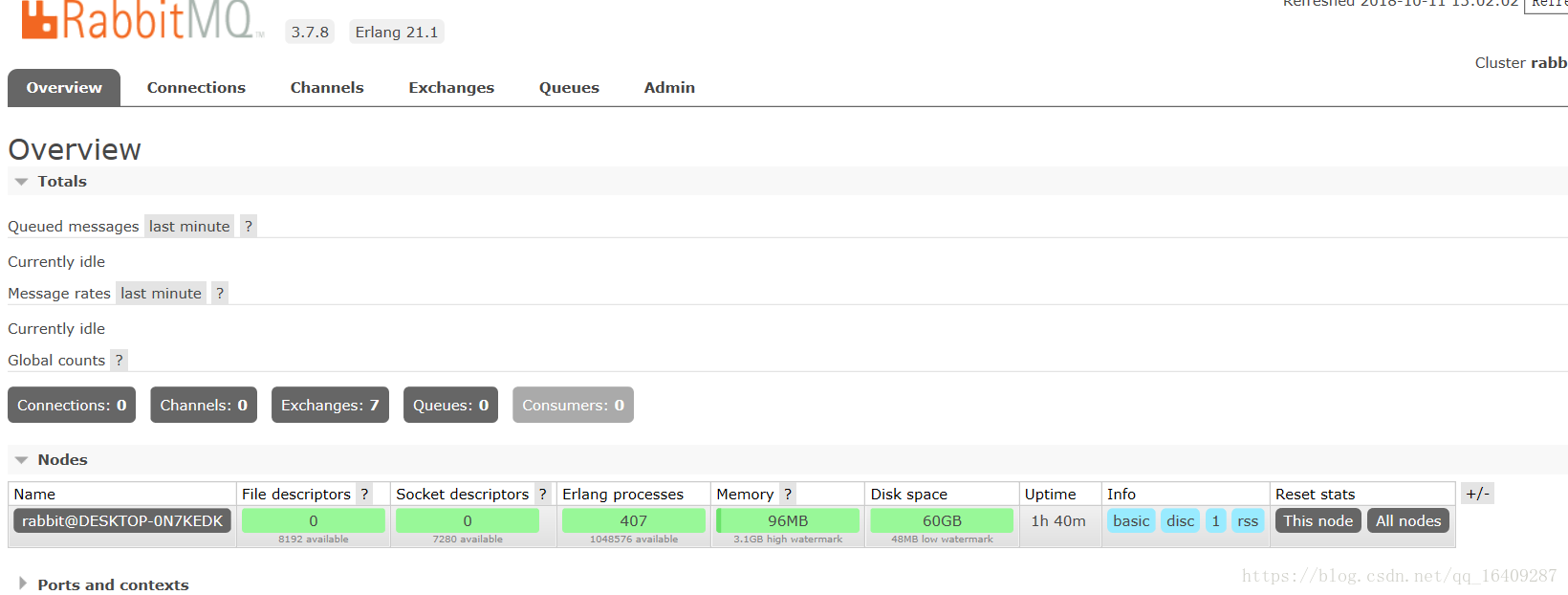
Task: Click the RabbitMQ logo
Action: [142, 20]
